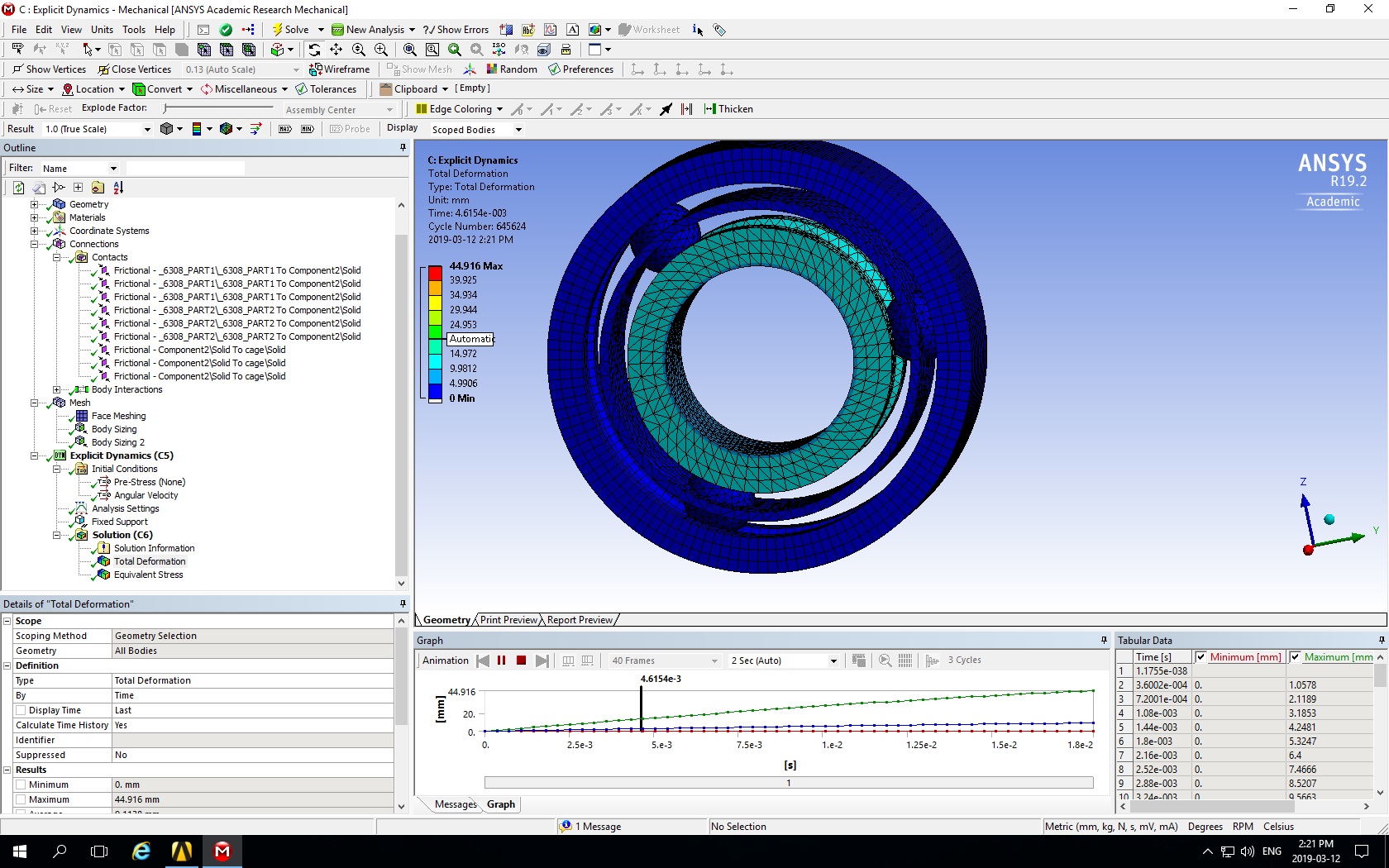Click the Solve lightning icon

tap(278, 30)
